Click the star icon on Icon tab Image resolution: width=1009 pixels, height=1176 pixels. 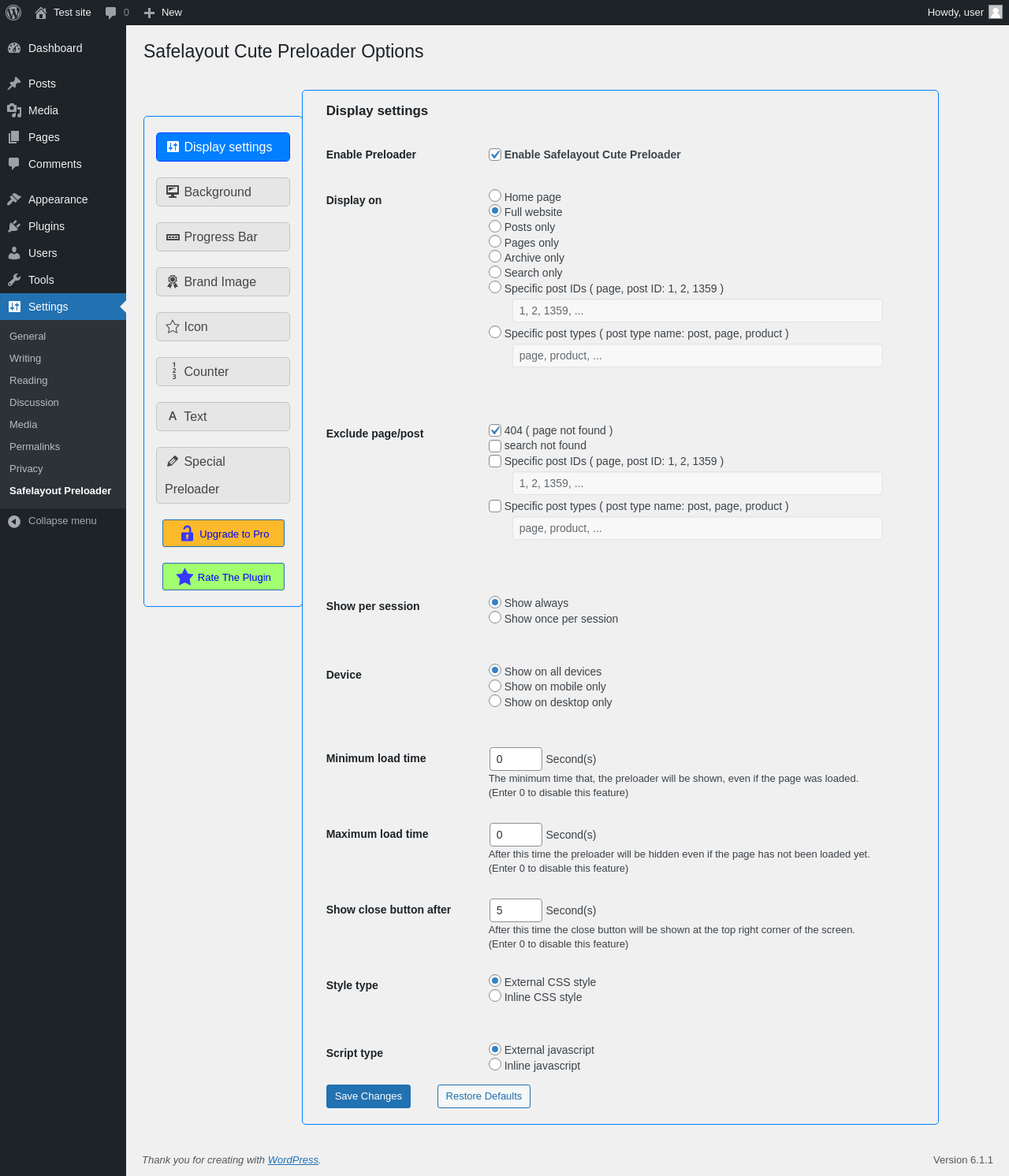(x=173, y=326)
